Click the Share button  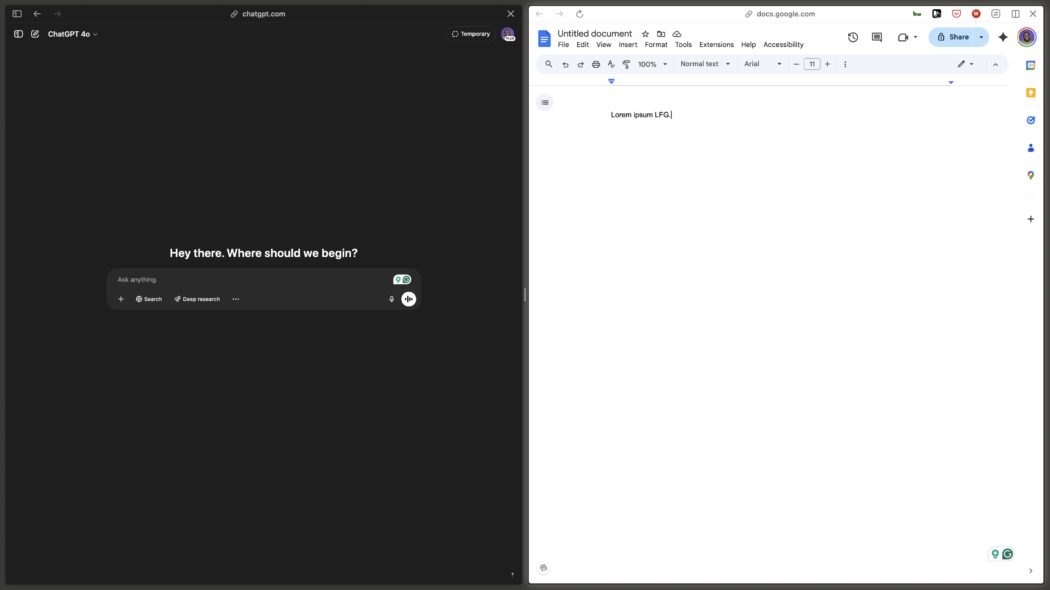(956, 36)
